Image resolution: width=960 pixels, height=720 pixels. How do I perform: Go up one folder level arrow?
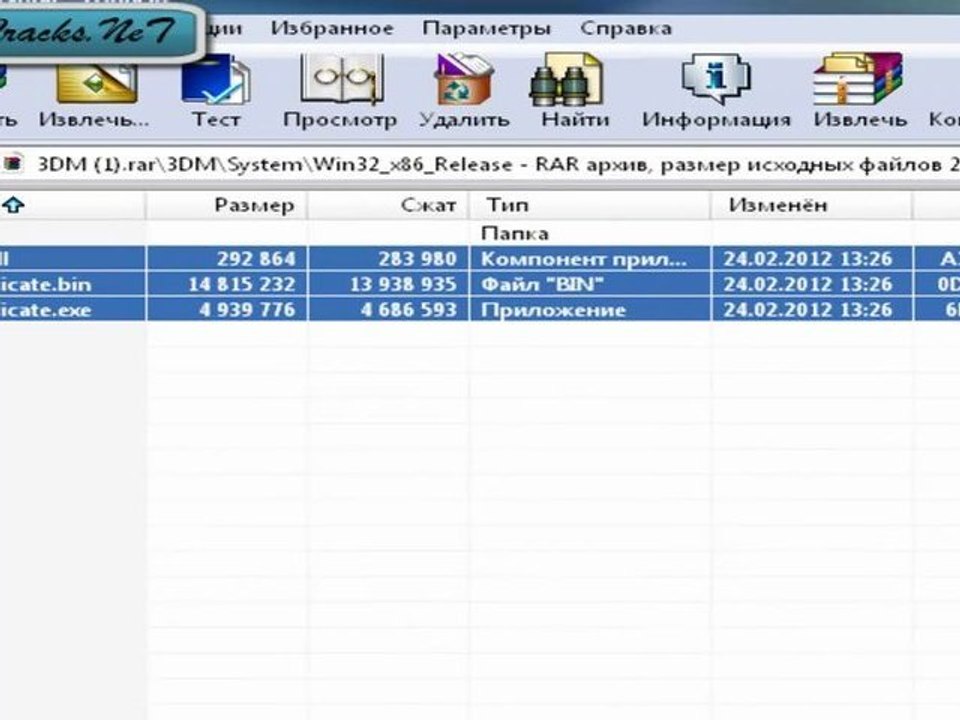click(x=13, y=205)
